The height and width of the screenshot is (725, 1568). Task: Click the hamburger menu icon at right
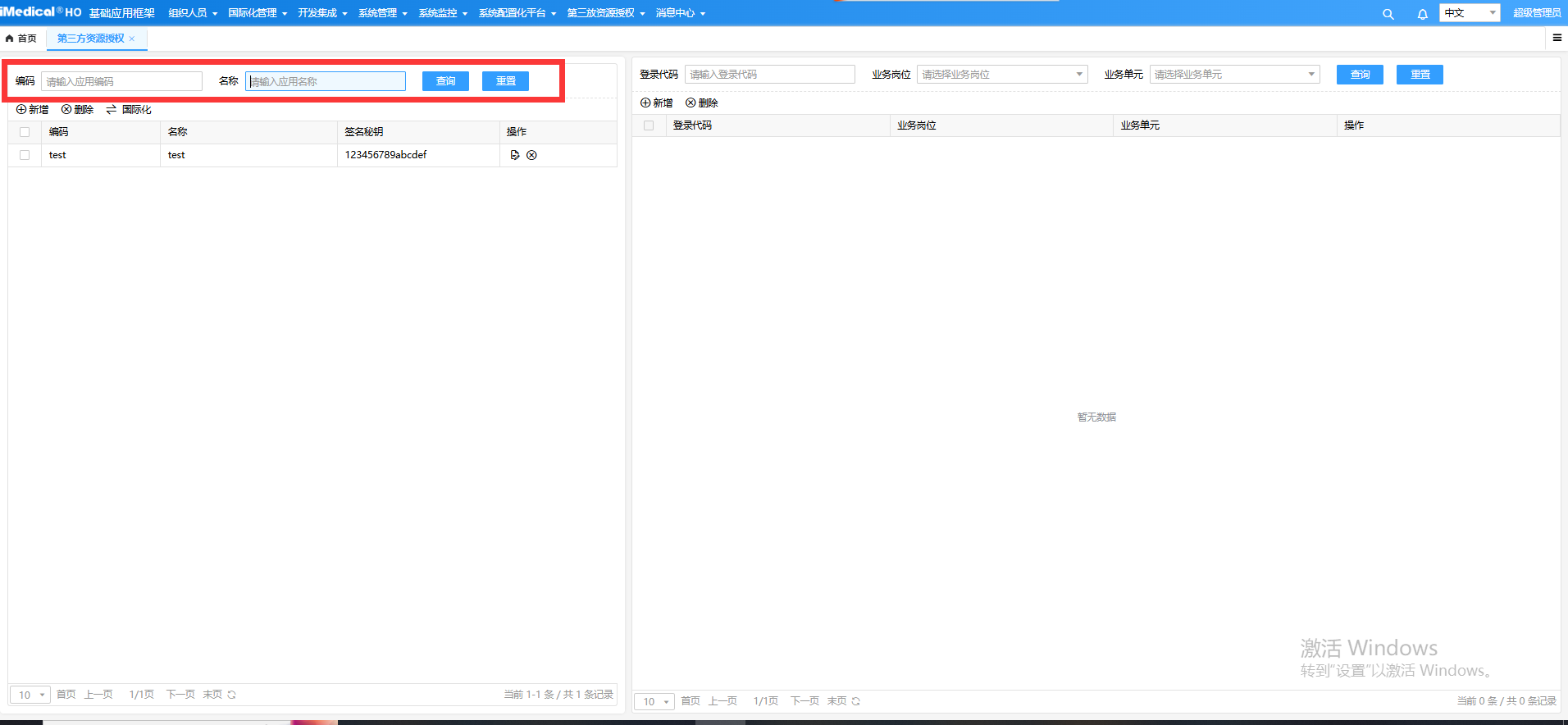click(x=1557, y=38)
